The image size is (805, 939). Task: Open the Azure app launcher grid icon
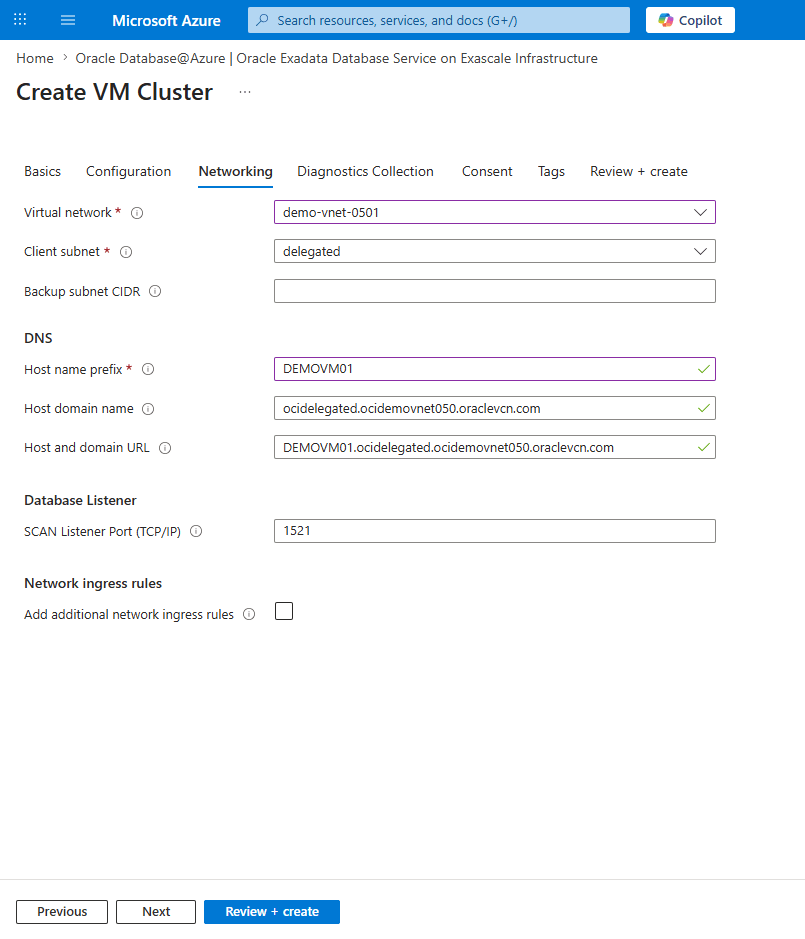[19, 19]
